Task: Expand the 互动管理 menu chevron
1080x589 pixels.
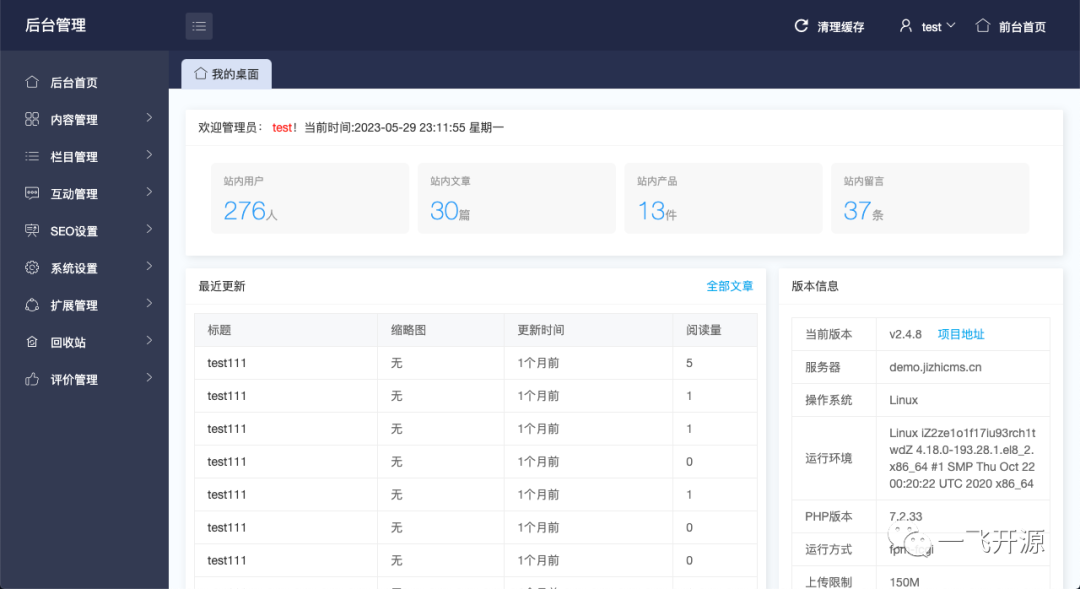Action: pos(149,193)
